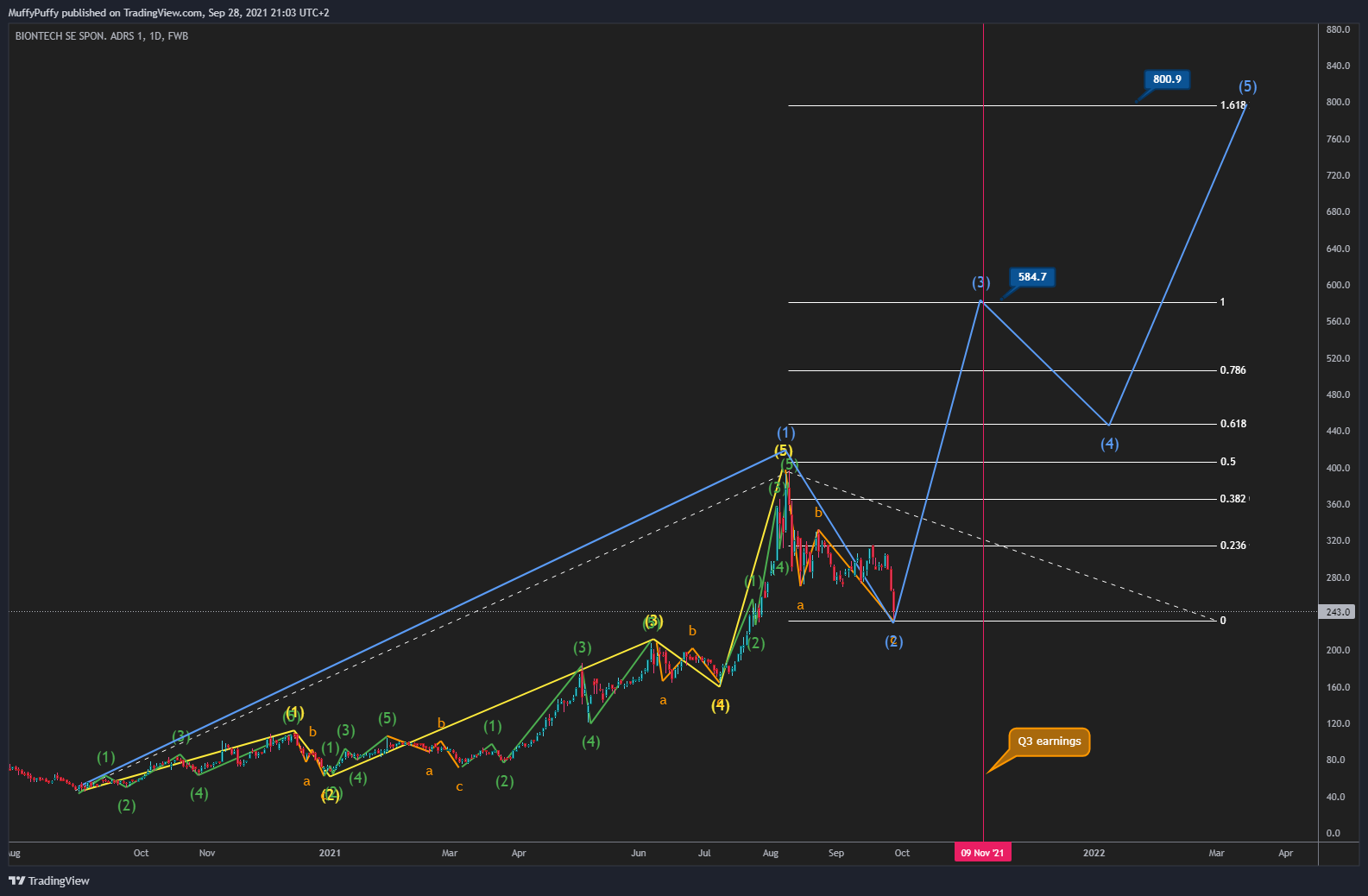
Task: Click the 2022 label on time axis
Action: coord(1094,853)
